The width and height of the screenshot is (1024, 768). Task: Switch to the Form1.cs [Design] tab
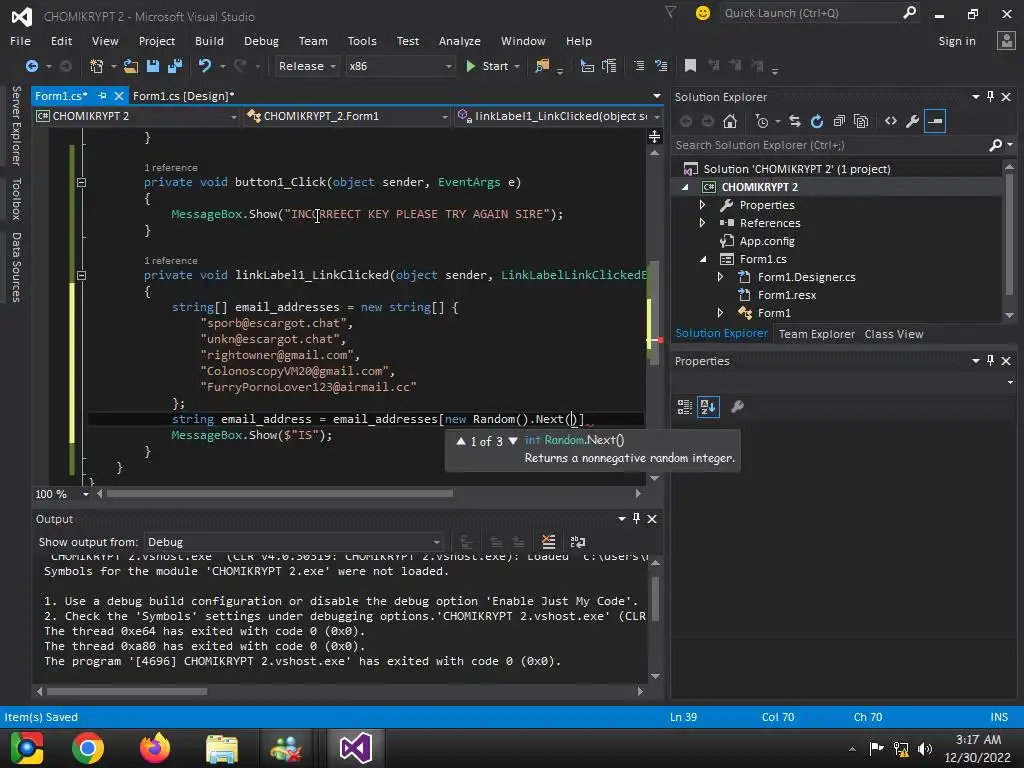[x=184, y=96]
